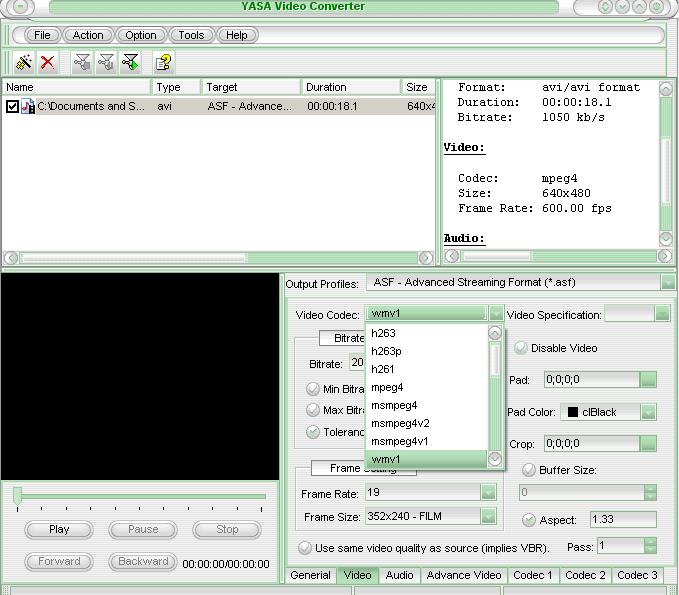Click the Buffer Size stepper arrows
Image resolution: width=679 pixels, height=595 pixels.
point(650,492)
